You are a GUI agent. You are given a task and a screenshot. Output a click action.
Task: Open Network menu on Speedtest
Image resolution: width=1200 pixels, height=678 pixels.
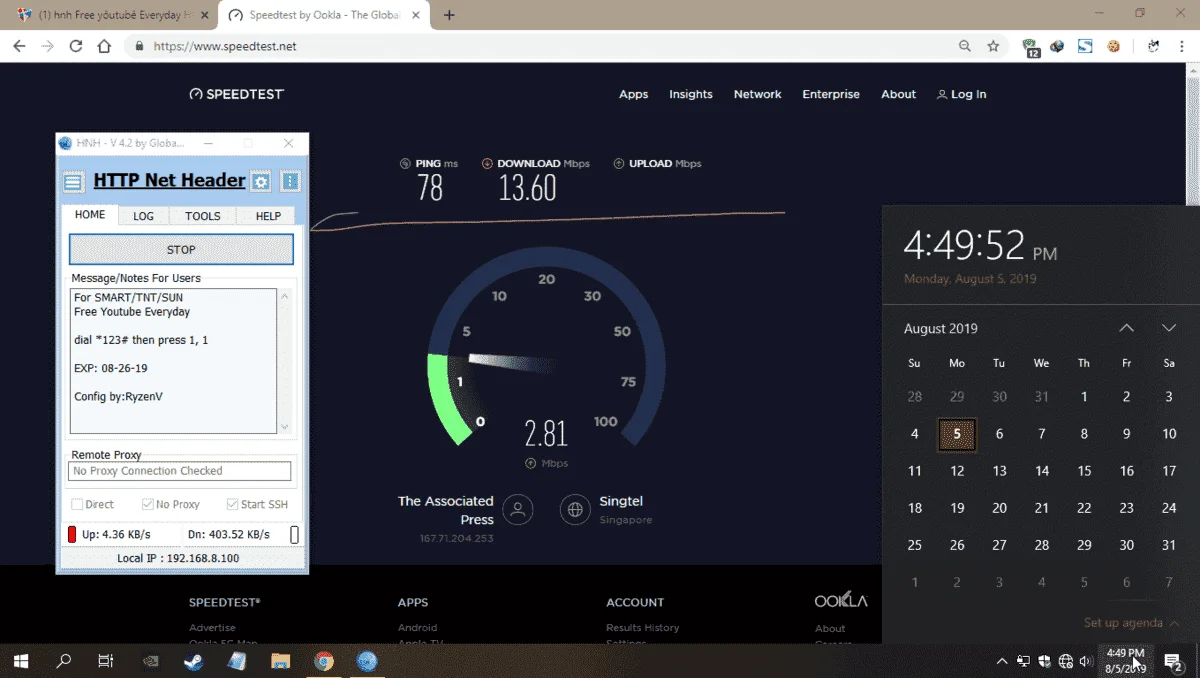click(x=757, y=94)
